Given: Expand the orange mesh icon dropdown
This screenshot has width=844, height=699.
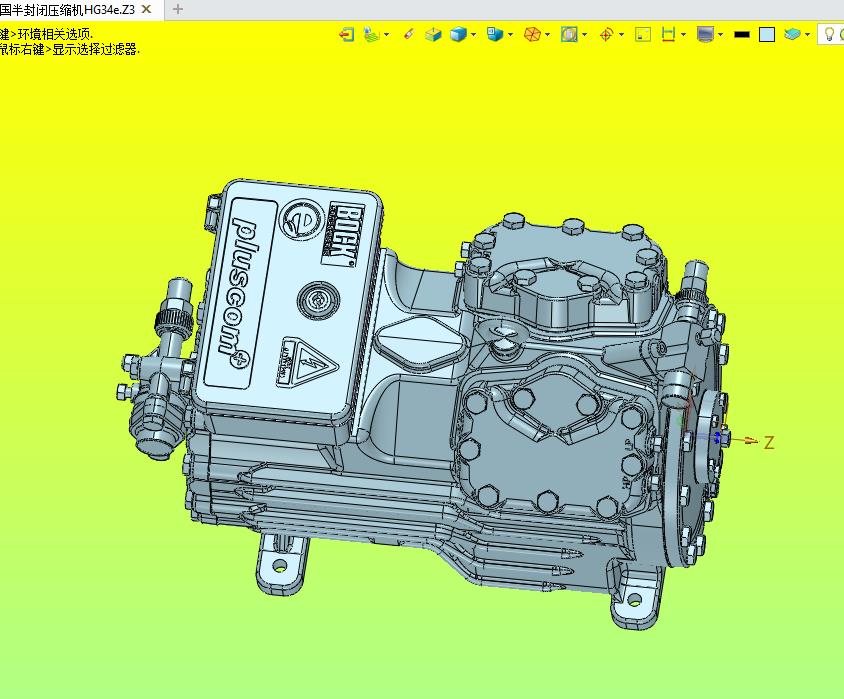Looking at the screenshot, I should pos(547,35).
